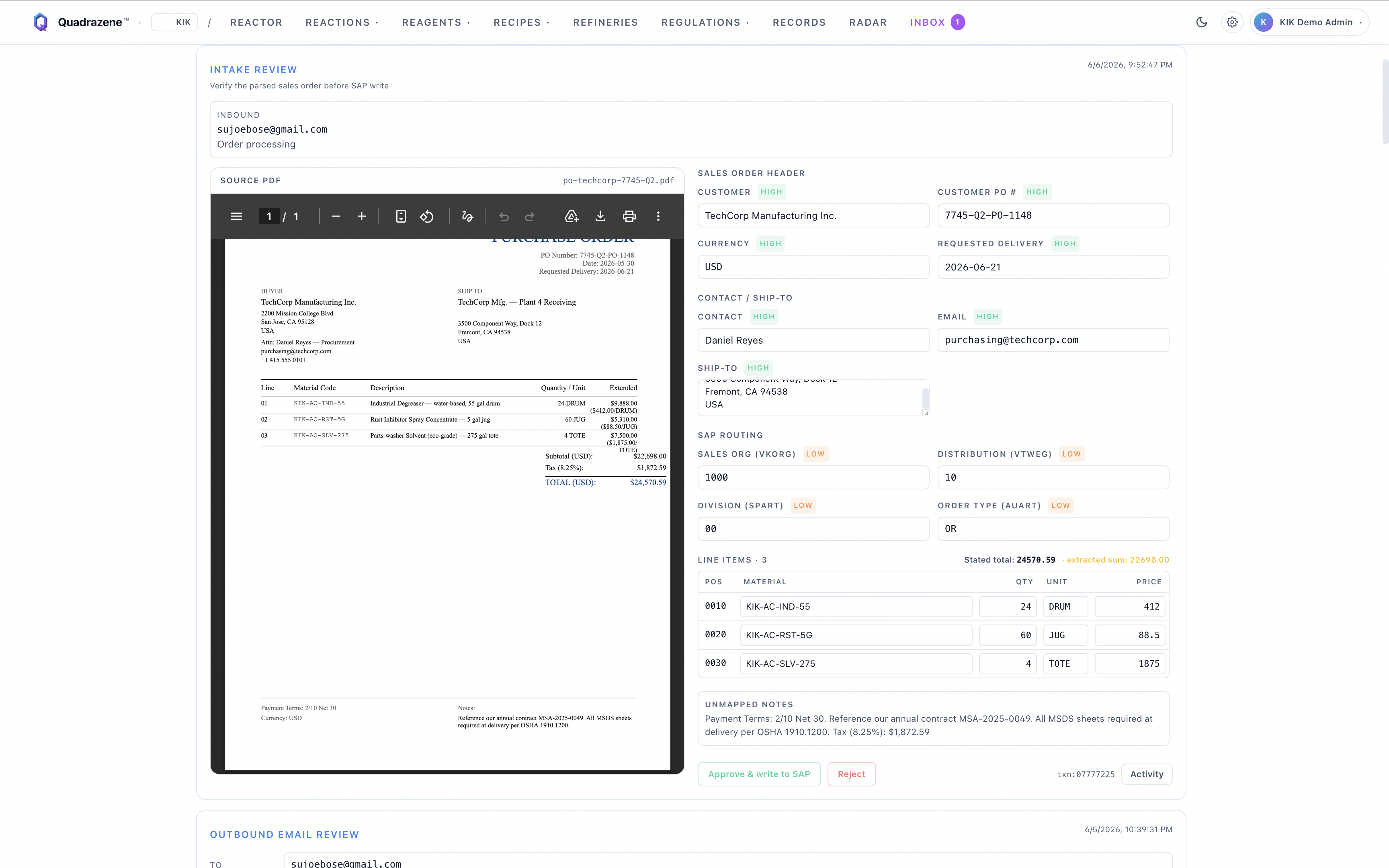Screen dimensions: 1389x868
Task: Open the KIK workspace selector
Action: tap(174, 23)
